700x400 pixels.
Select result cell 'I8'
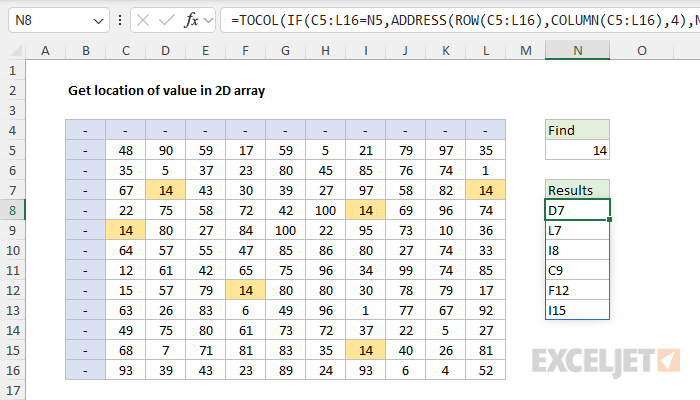click(577, 250)
